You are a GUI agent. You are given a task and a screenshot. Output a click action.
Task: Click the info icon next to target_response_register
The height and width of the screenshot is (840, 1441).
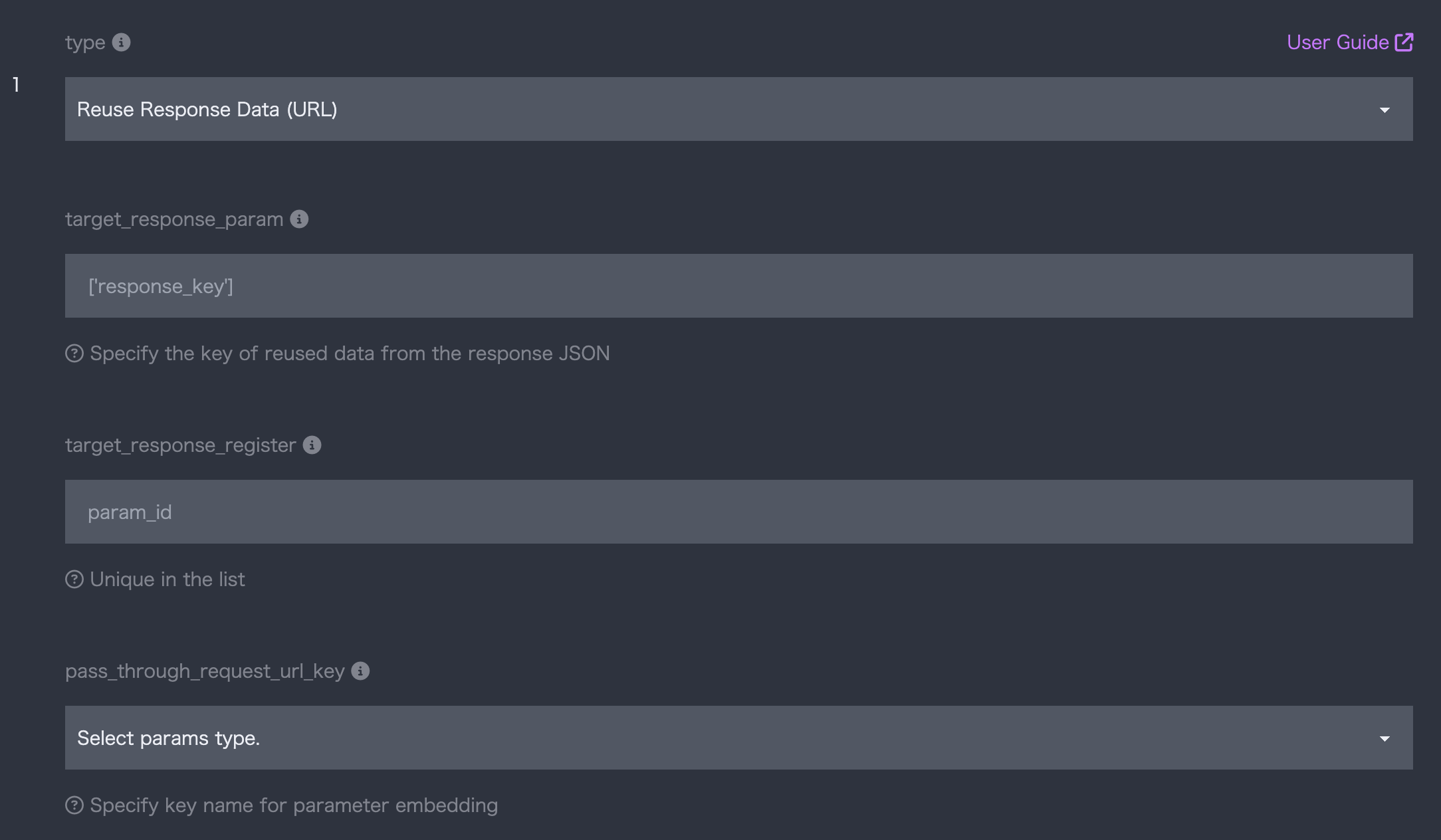(x=312, y=445)
